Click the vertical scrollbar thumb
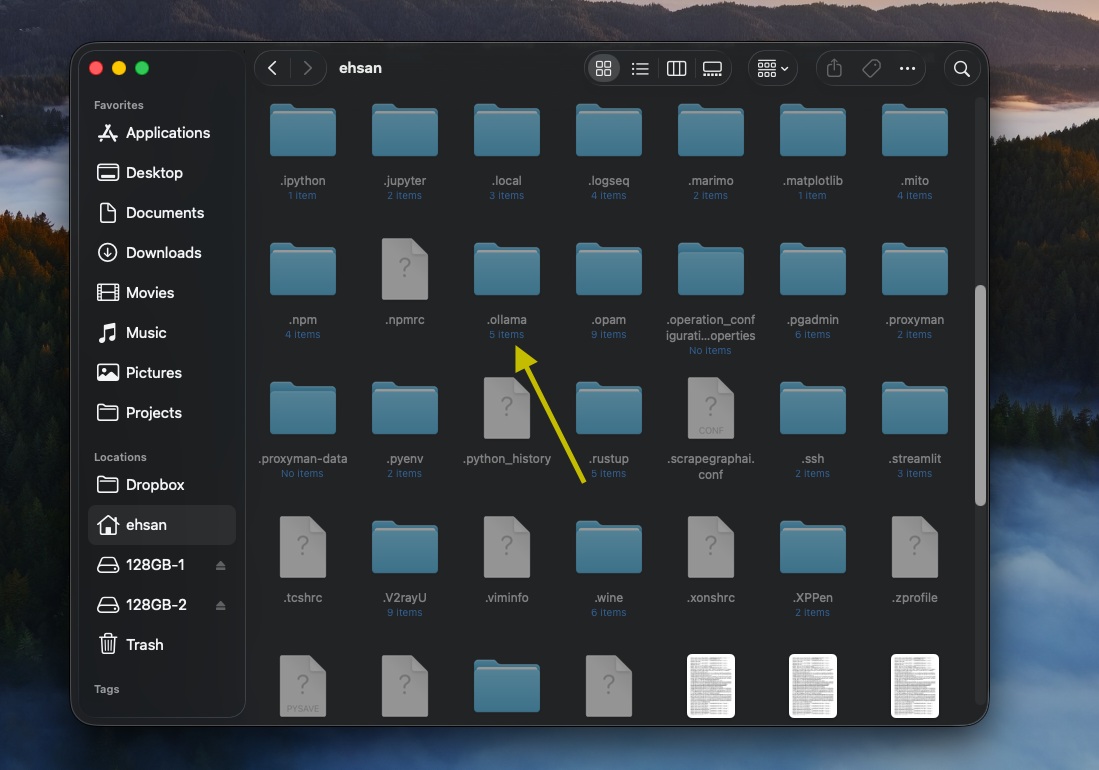Image resolution: width=1099 pixels, height=770 pixels. point(981,395)
